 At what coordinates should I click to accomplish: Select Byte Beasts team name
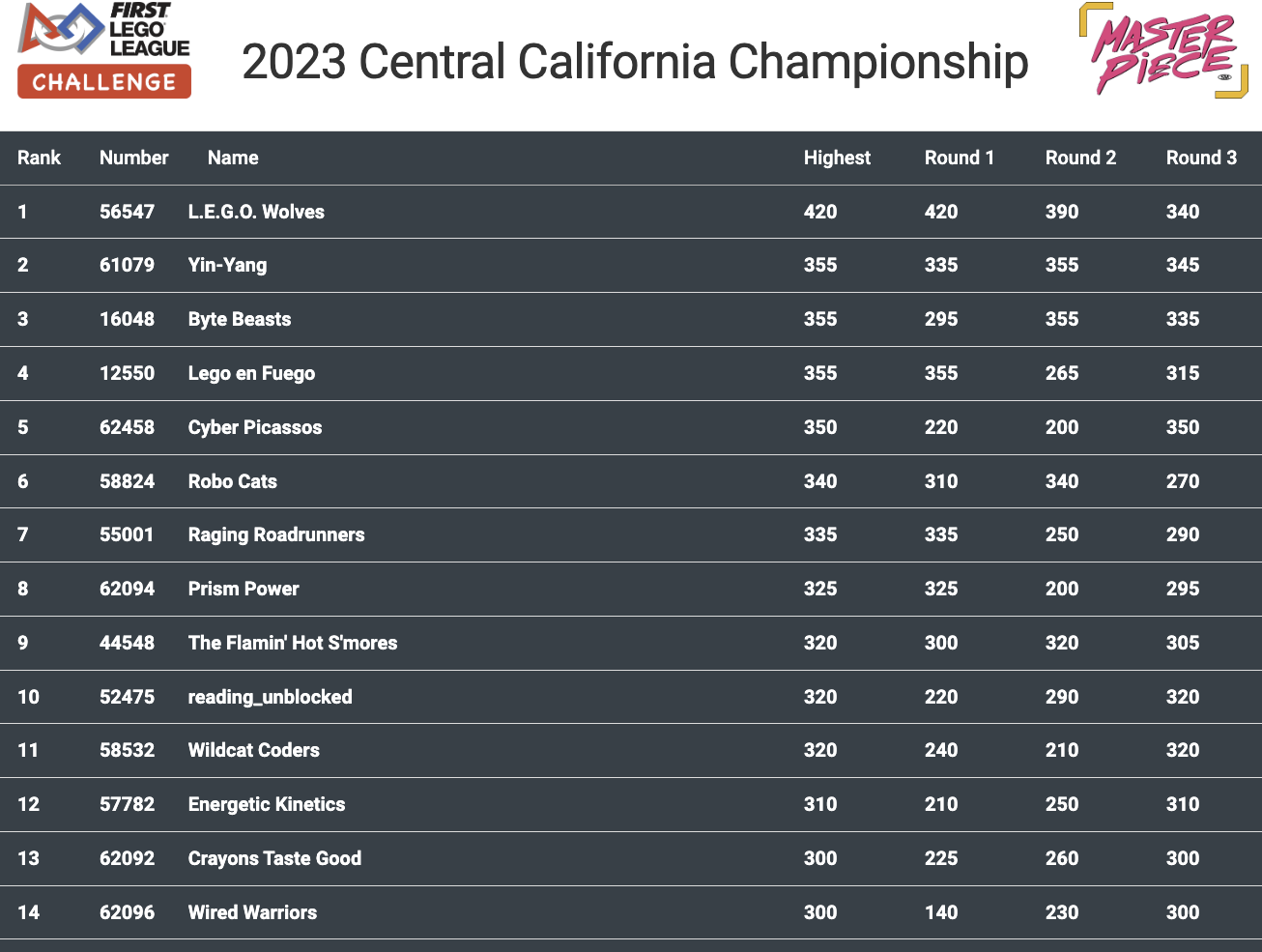pyautogui.click(x=240, y=319)
